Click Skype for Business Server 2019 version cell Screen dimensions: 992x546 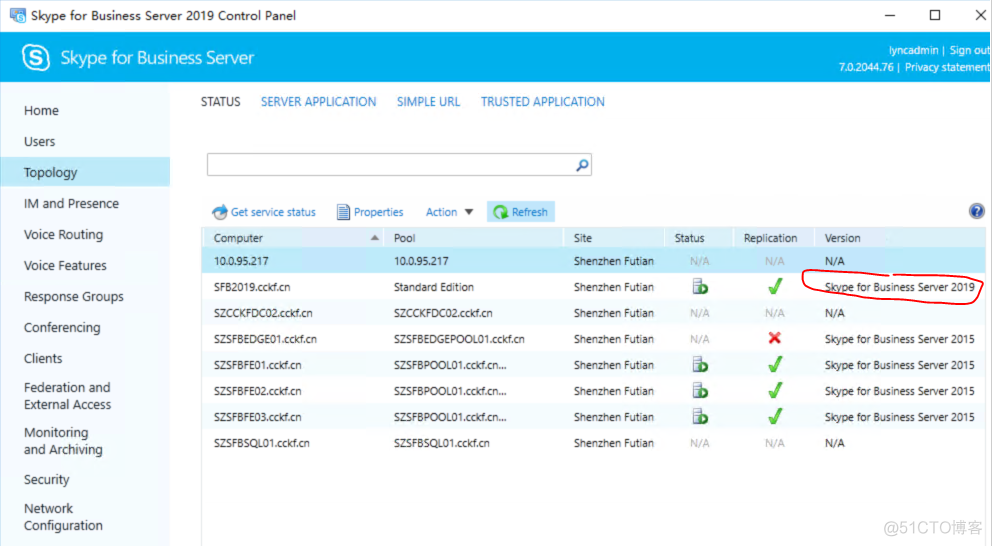[x=899, y=287]
